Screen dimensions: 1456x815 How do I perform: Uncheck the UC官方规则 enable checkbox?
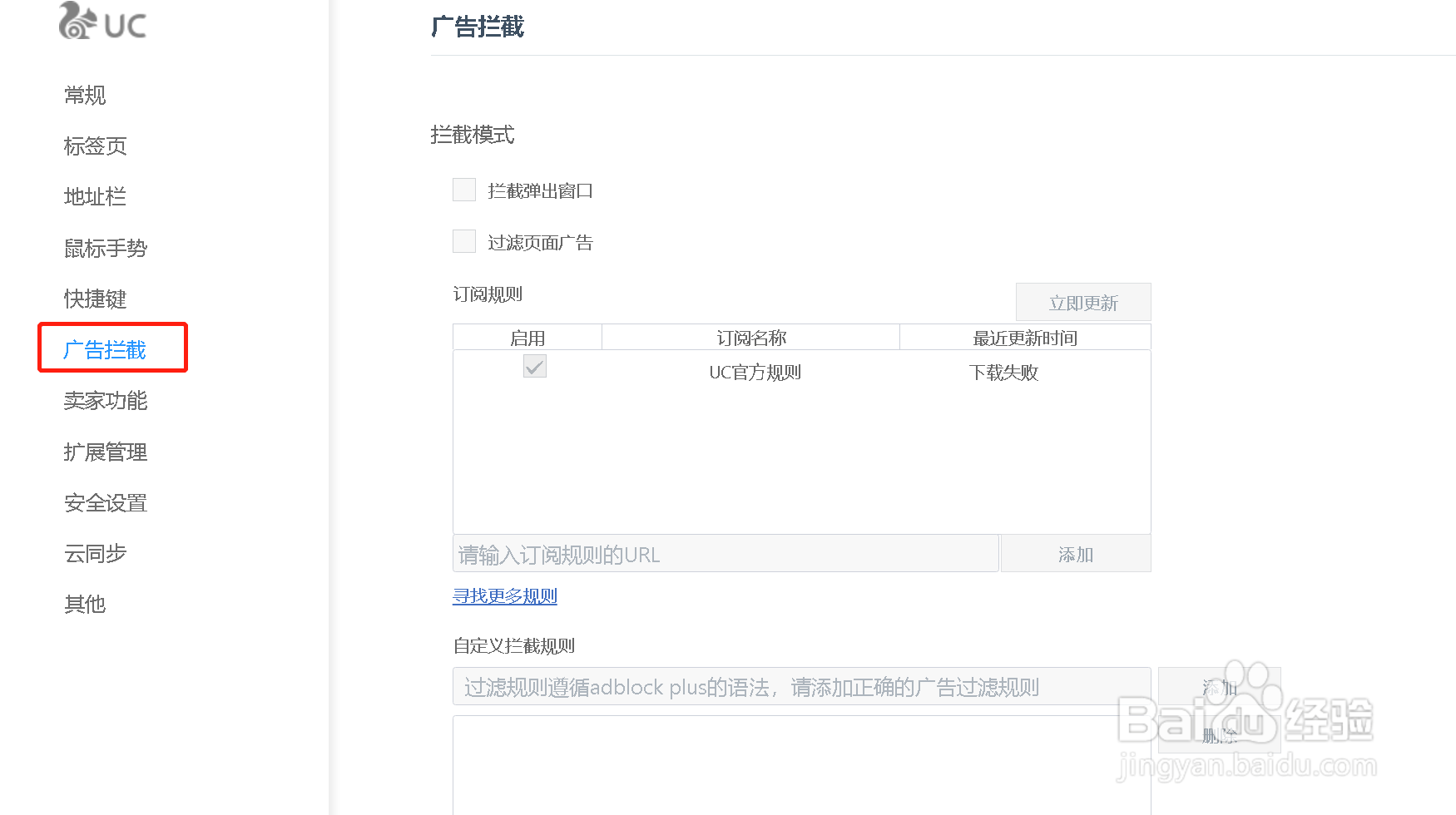pyautogui.click(x=534, y=366)
